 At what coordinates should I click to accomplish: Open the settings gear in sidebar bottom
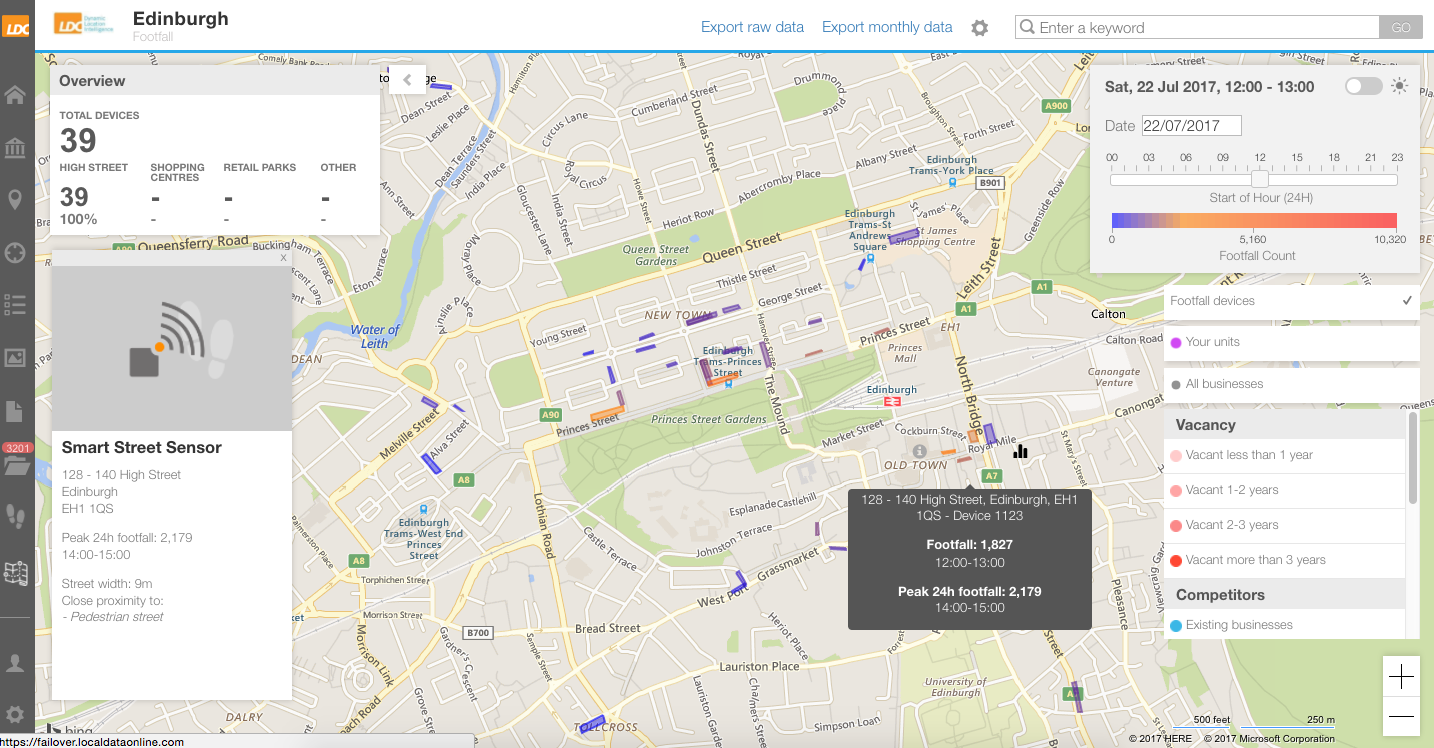pyautogui.click(x=15, y=714)
